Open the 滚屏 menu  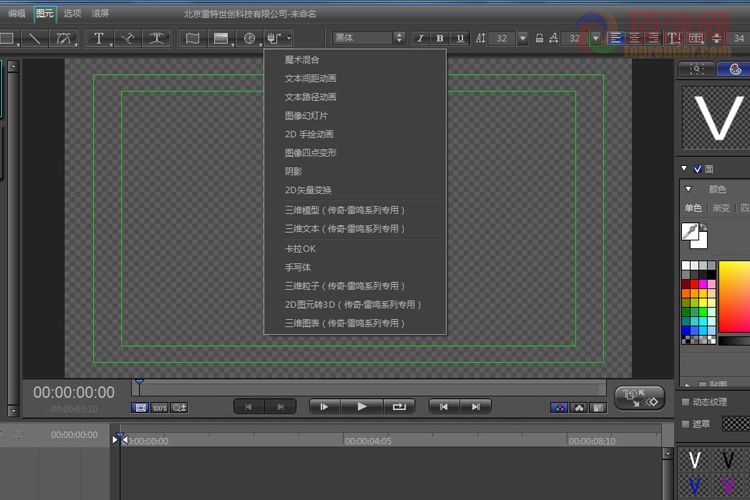100,13
